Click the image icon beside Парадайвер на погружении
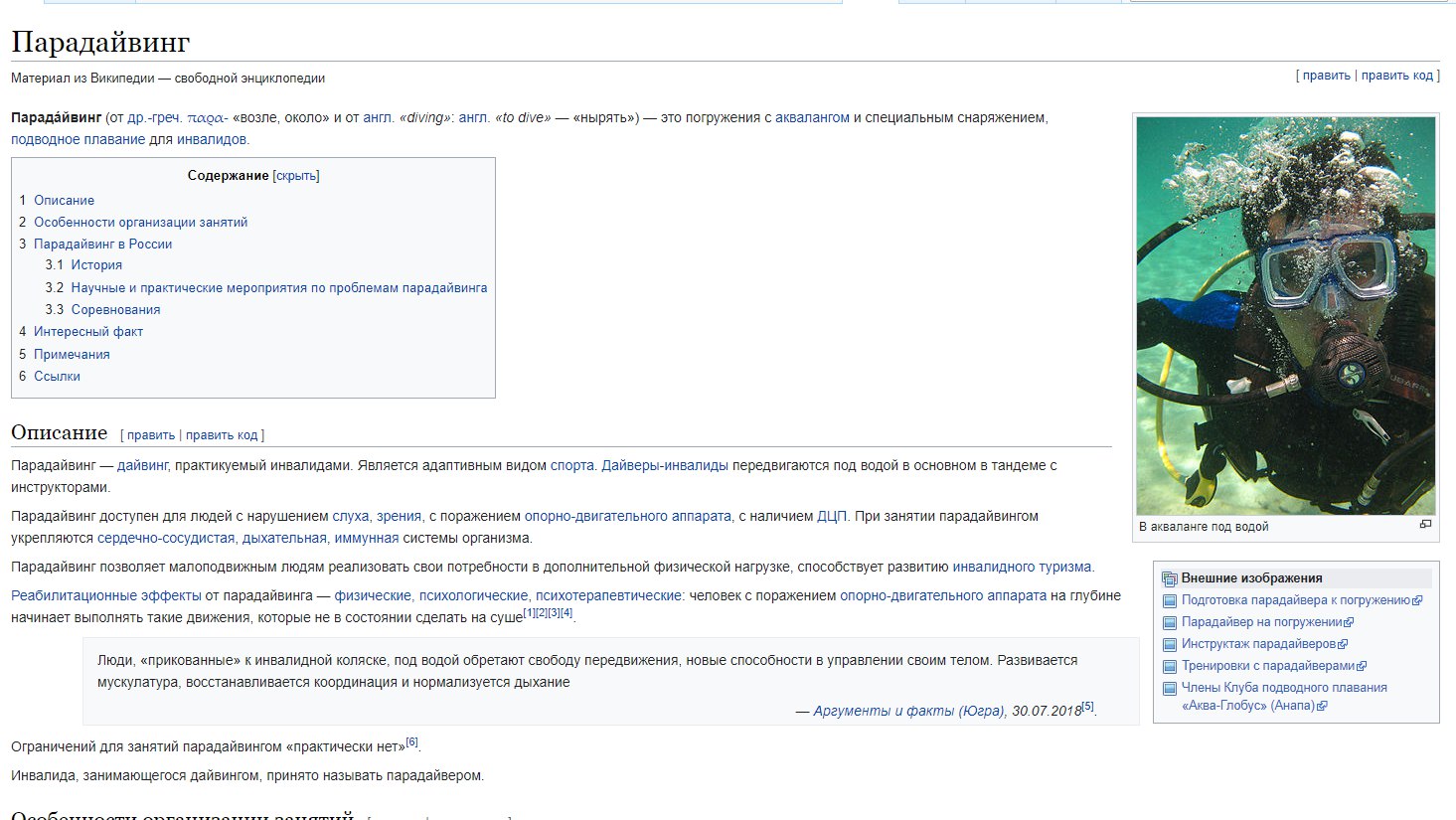Viewport: 1456px width, 820px height. 1170,622
